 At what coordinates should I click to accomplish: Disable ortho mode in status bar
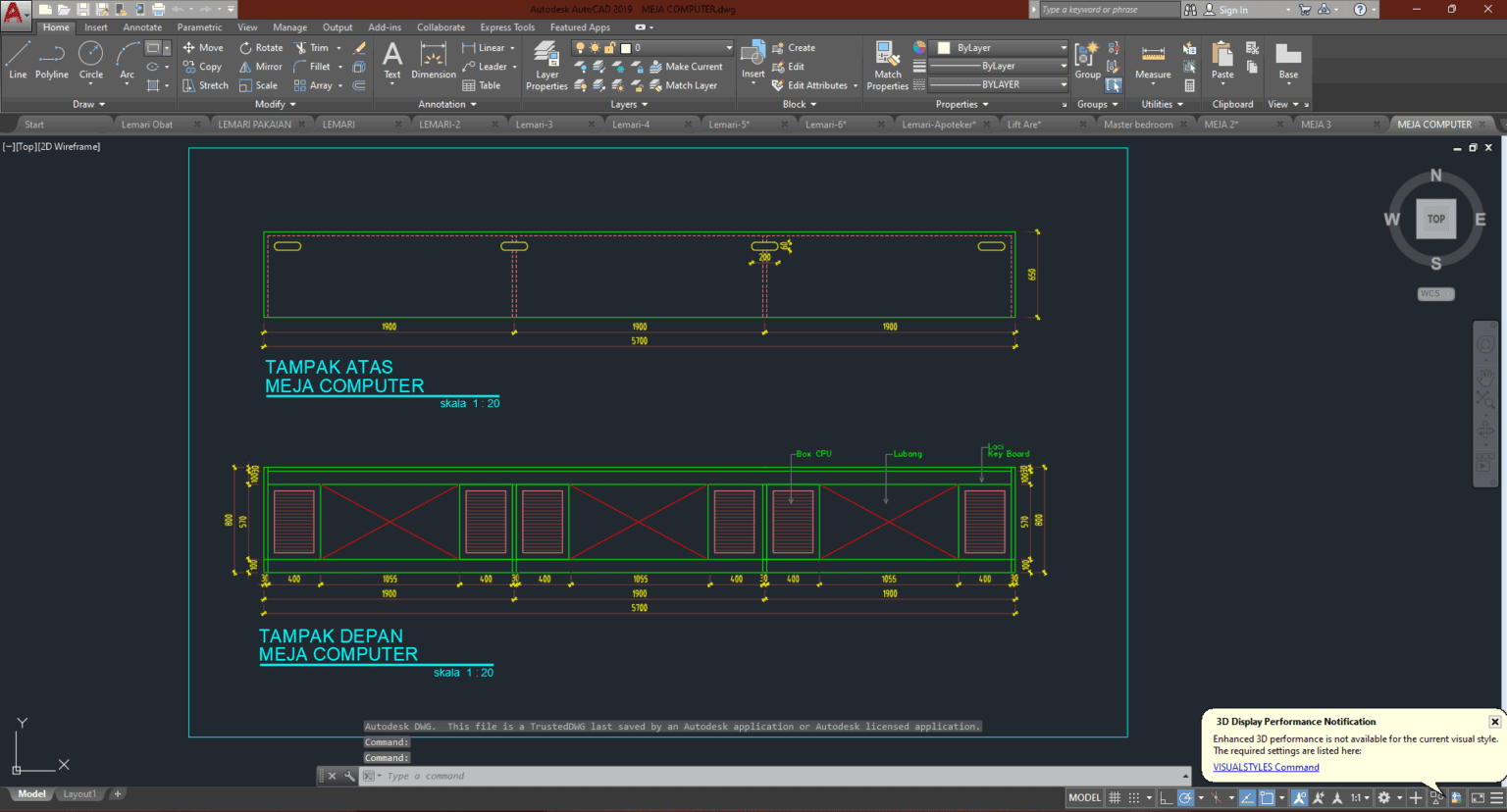coord(1164,797)
